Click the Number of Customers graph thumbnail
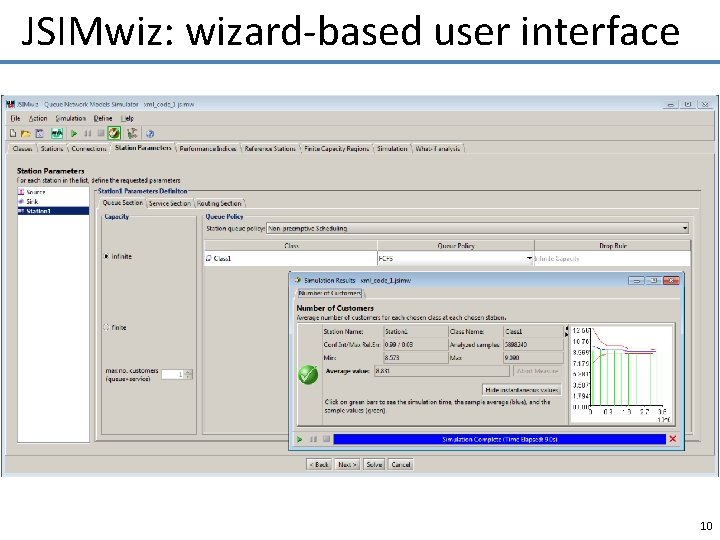Image resolution: width=720 pixels, height=540 pixels. 622,375
